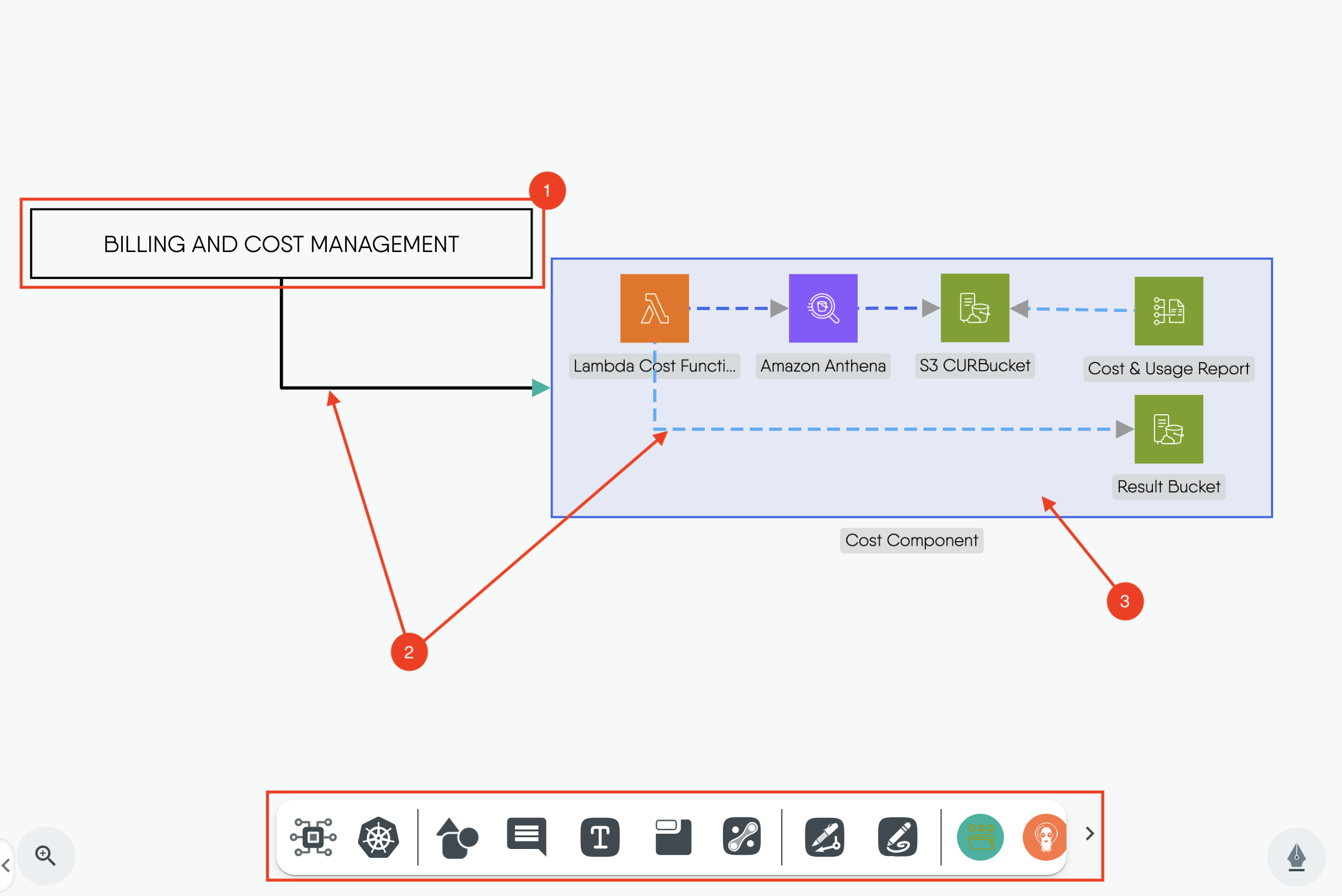The width and height of the screenshot is (1342, 896).
Task: Pick the Text tool with T icon
Action: click(600, 837)
